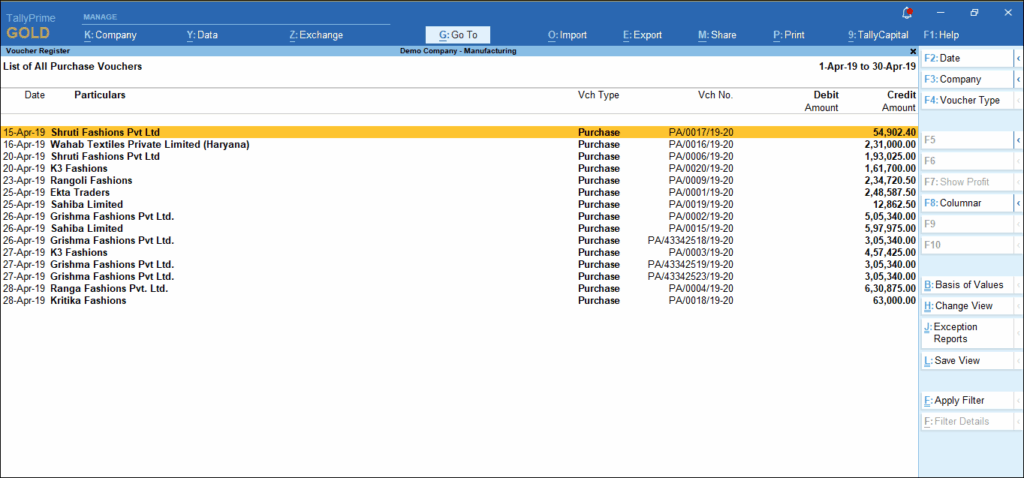Click the G: Go To button
This screenshot has width=1024, height=478.
(x=458, y=35)
